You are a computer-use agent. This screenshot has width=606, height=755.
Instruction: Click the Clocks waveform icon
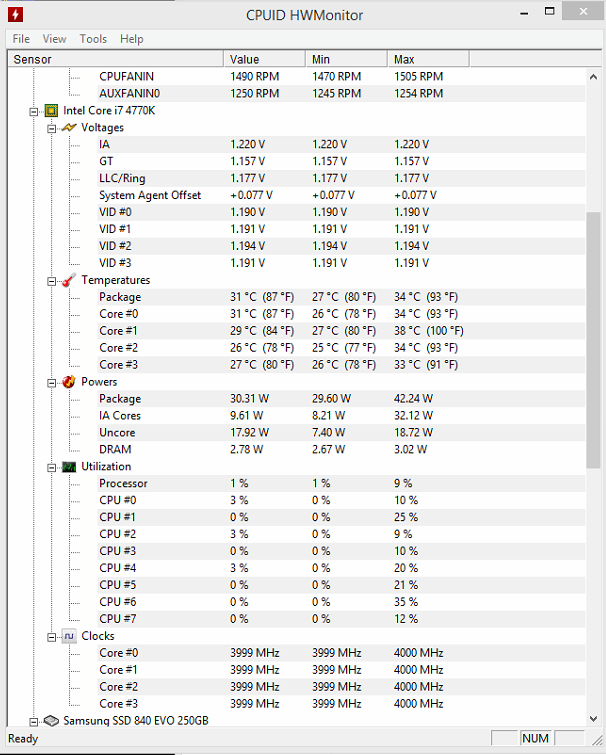[x=69, y=637]
